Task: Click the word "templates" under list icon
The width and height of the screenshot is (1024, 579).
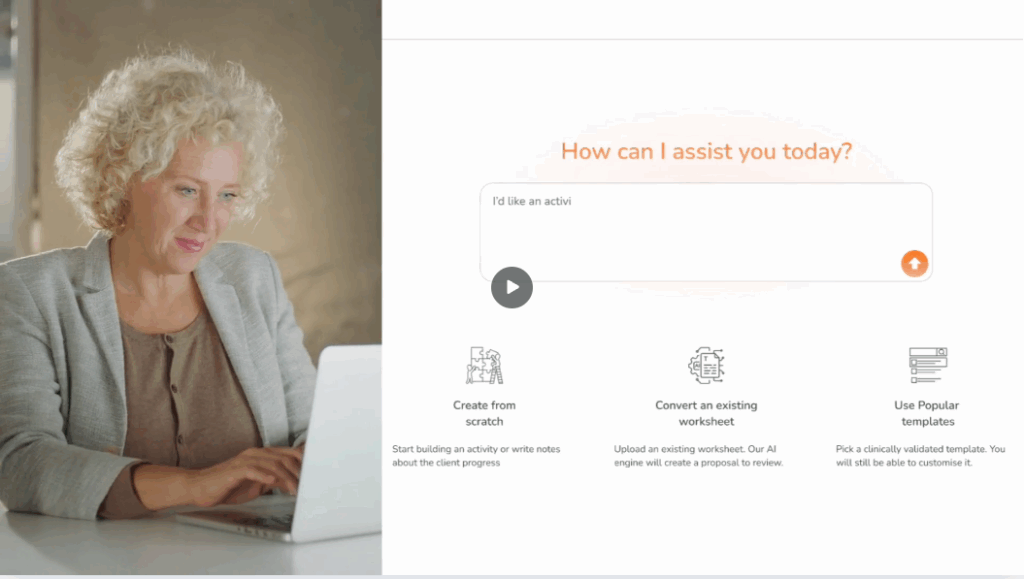Action: point(928,422)
